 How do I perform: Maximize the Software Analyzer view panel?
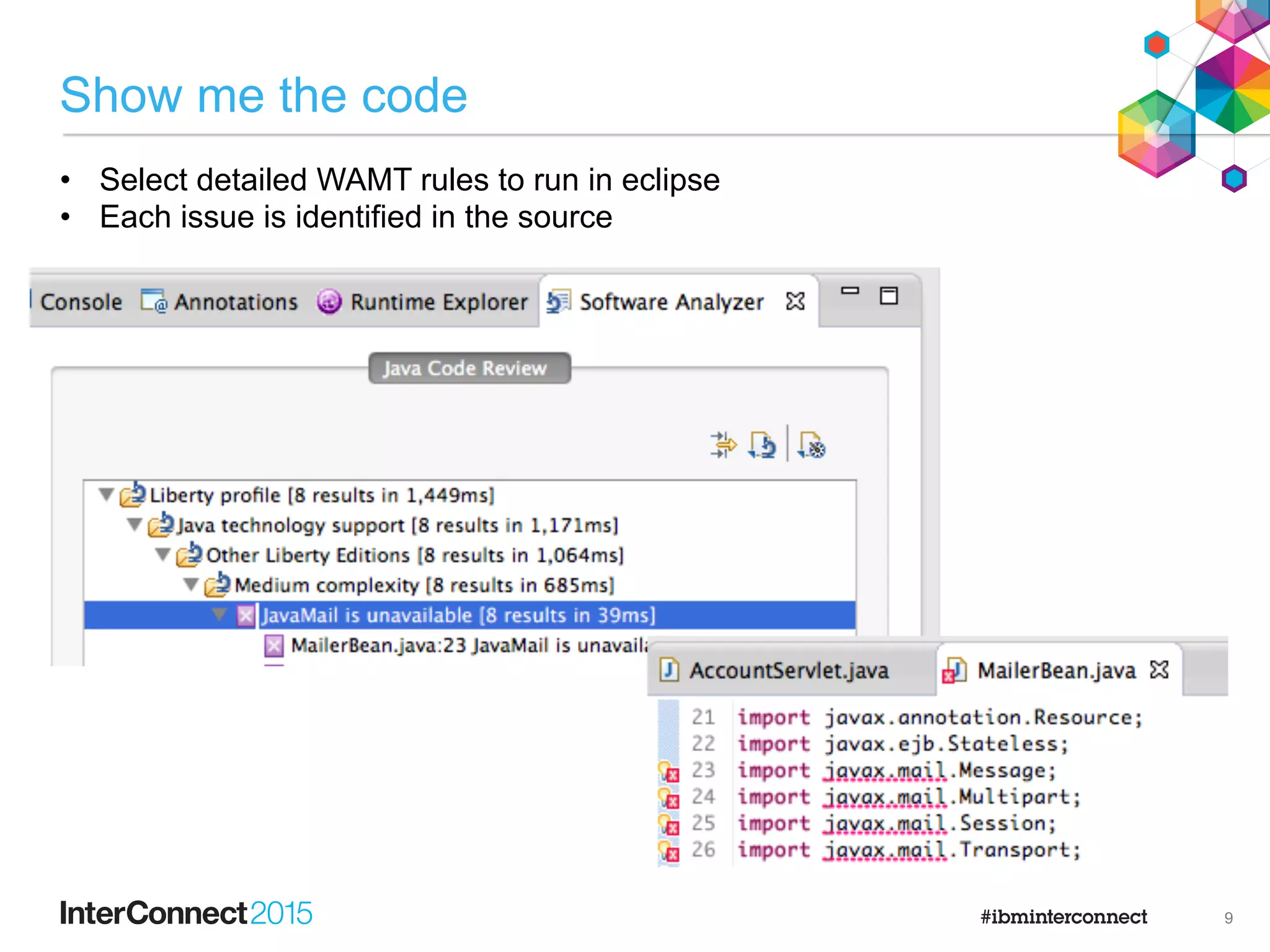tap(889, 296)
